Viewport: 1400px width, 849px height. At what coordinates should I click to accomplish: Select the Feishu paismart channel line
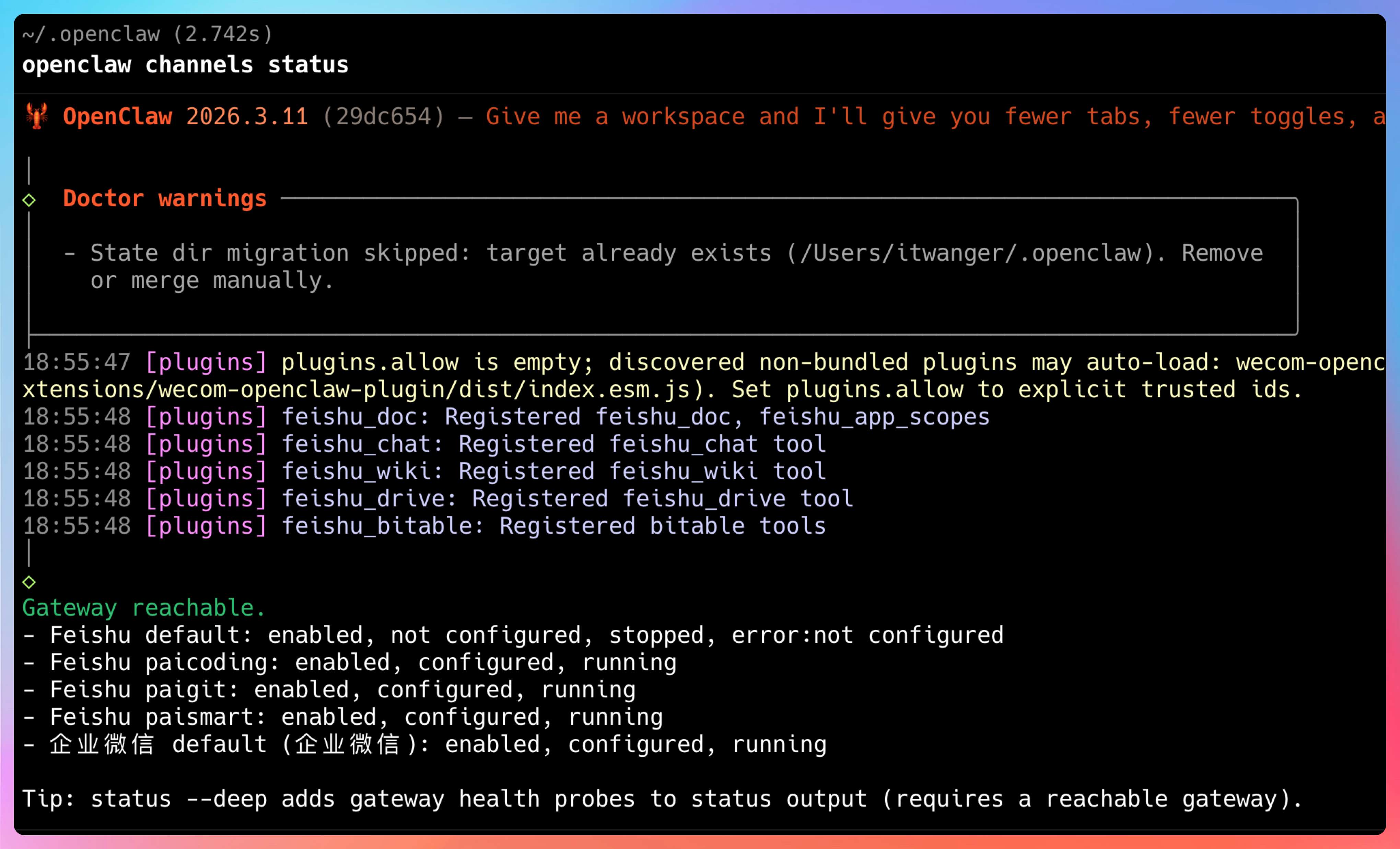(342, 717)
